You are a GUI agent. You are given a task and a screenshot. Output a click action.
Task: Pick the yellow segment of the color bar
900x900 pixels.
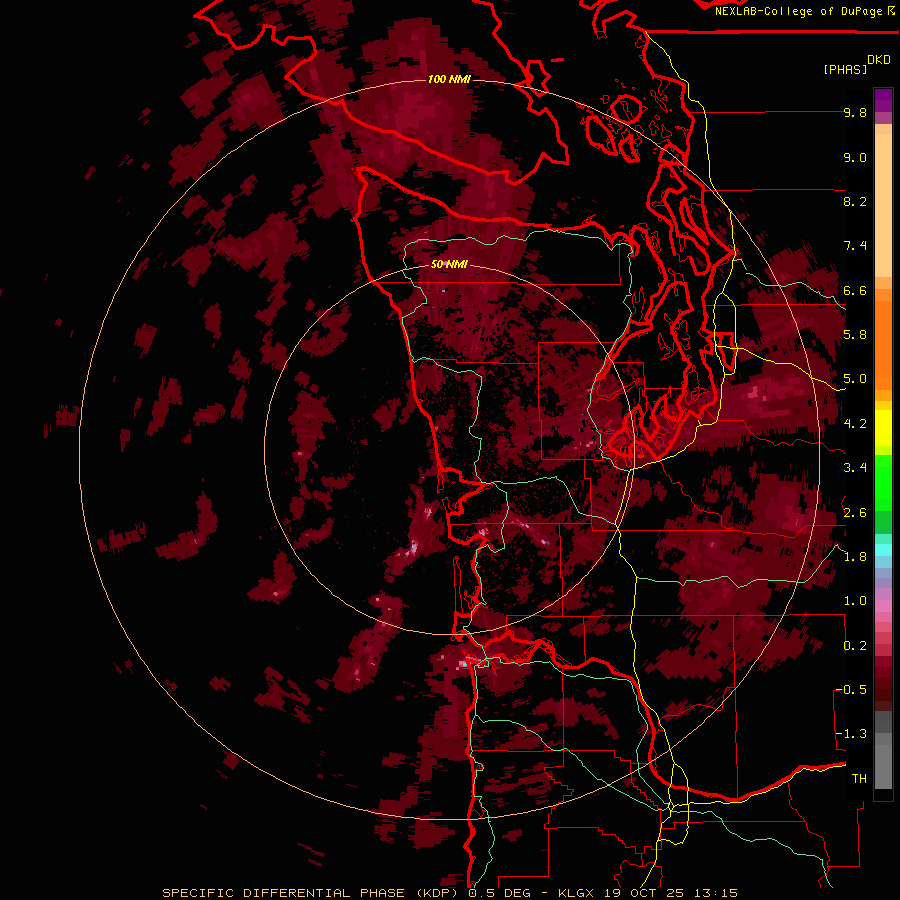click(x=883, y=428)
